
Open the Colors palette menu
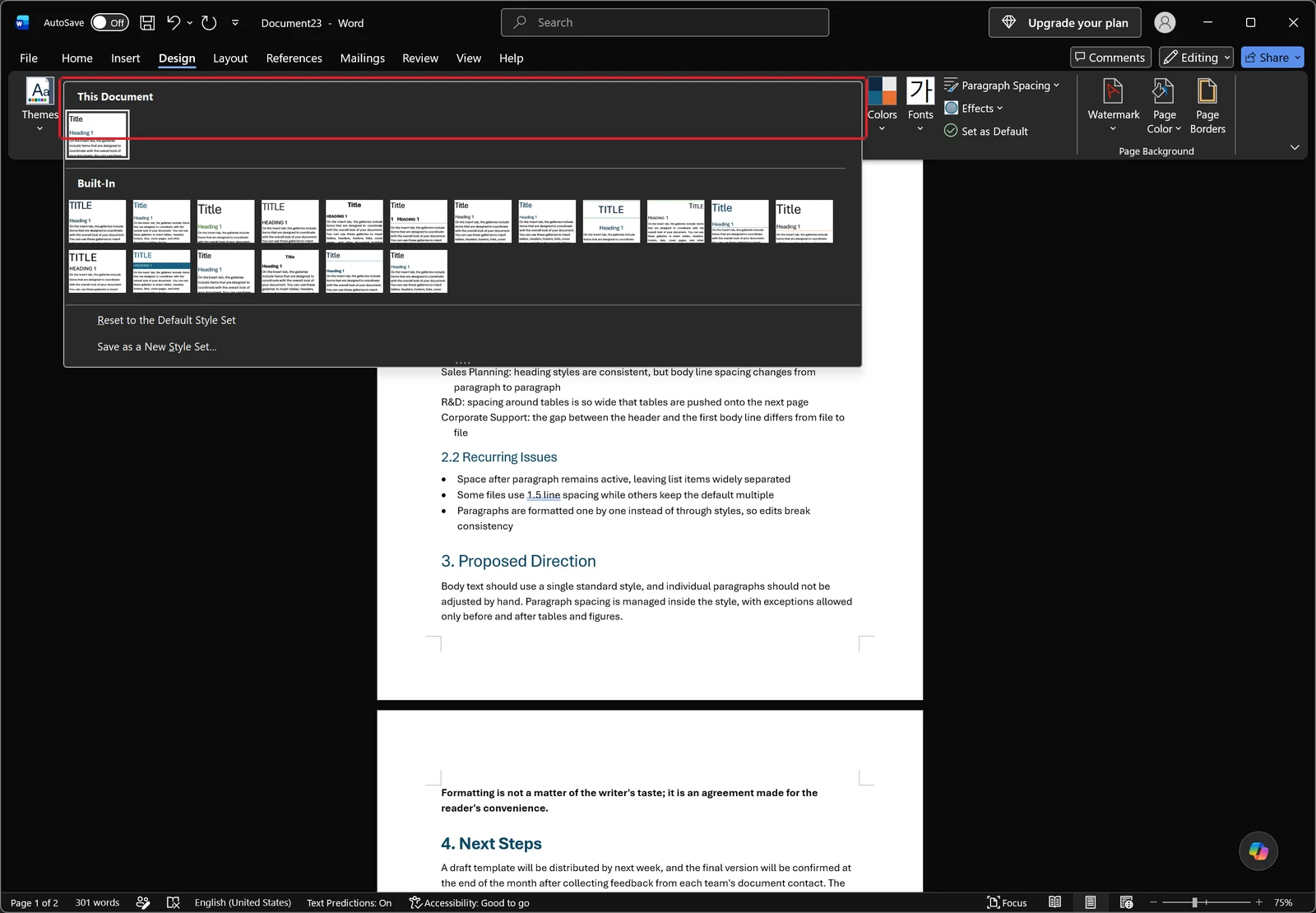point(882,104)
